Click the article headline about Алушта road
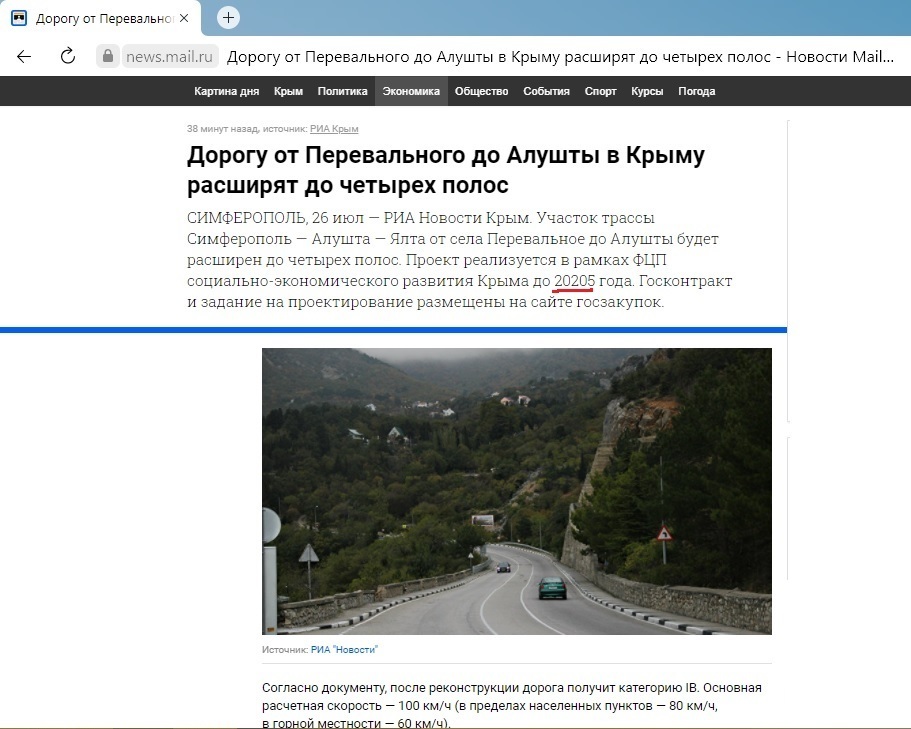The image size is (911, 729). 446,170
